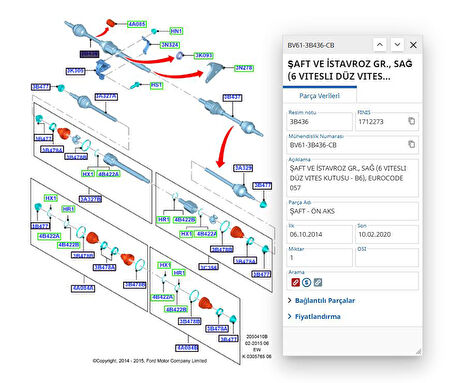This screenshot has height=383, width=452.
Task: Select the 4A085 part label
Action: click(137, 24)
